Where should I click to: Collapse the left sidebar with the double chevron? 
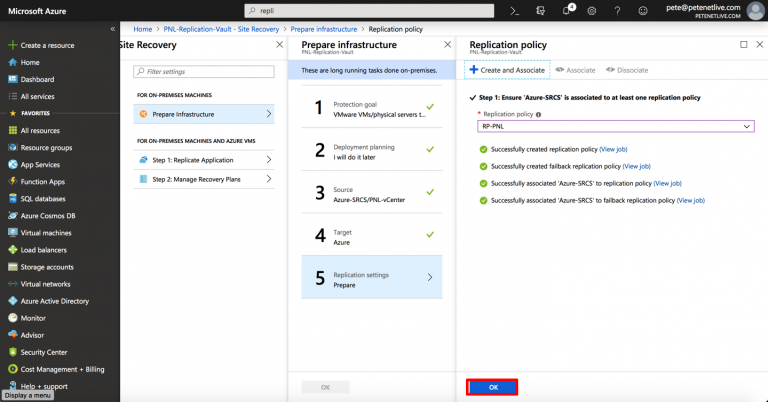(x=113, y=29)
